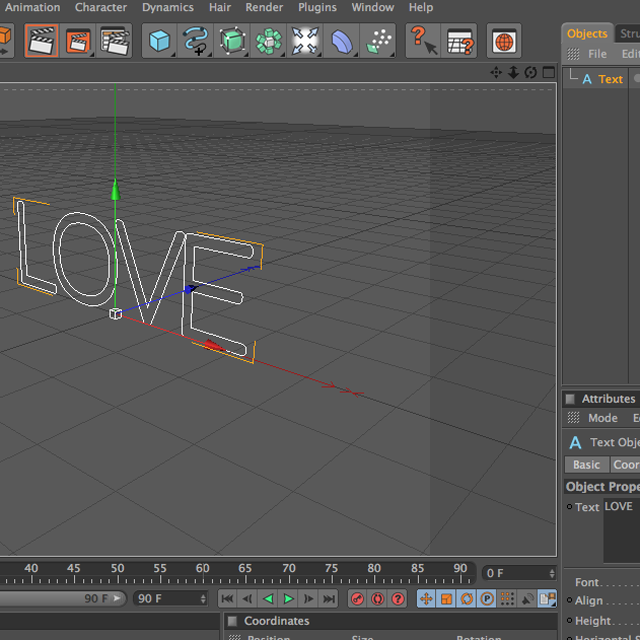This screenshot has height=640, width=640.
Task: Toggle position keyframe recording button
Action: (425, 599)
